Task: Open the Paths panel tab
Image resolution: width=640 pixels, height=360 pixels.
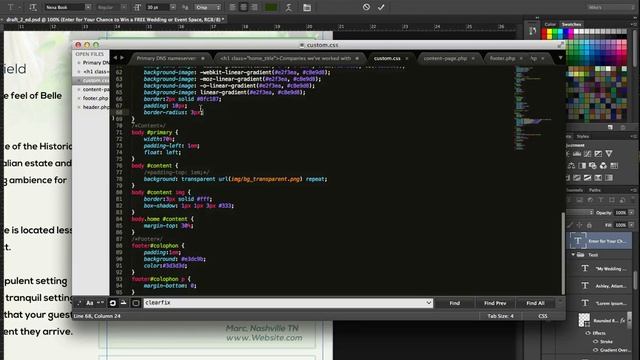Action: click(x=595, y=190)
